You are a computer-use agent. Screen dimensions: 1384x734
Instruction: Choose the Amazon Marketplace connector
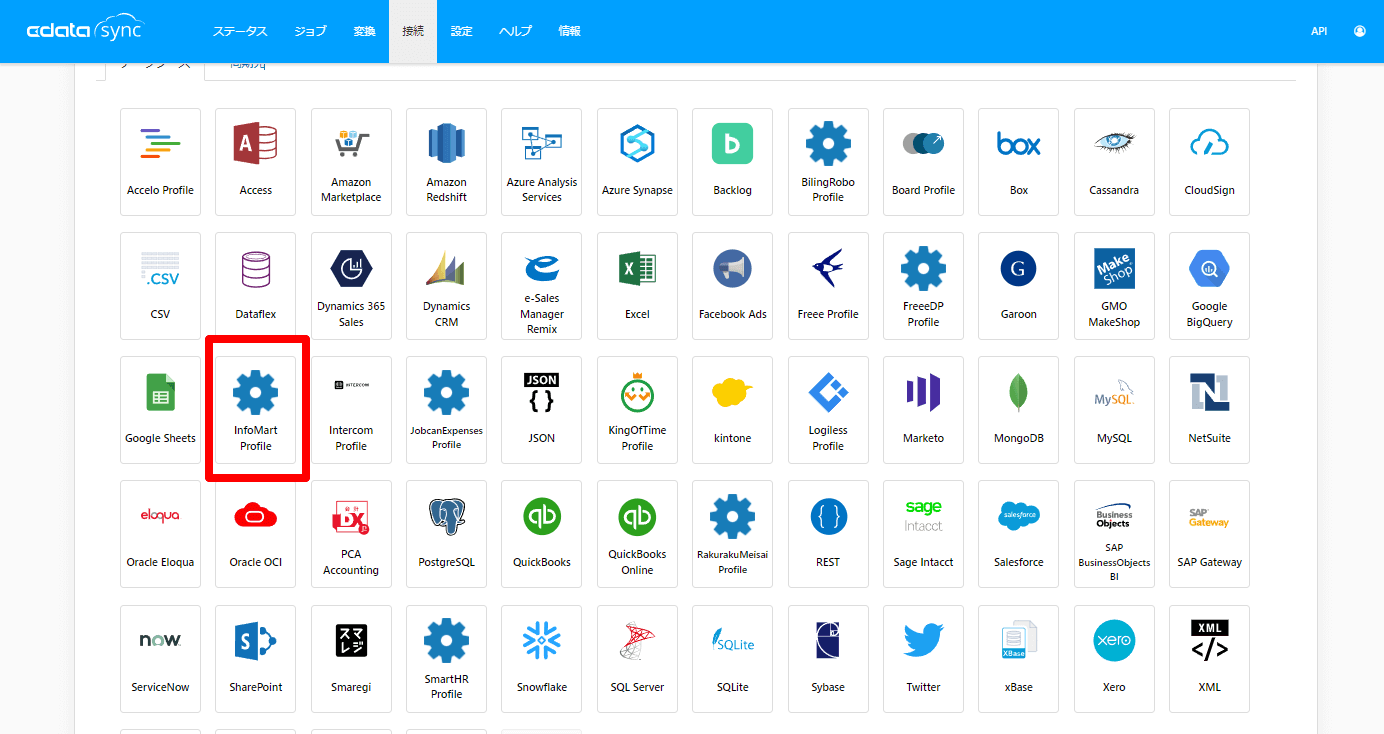tap(351, 161)
